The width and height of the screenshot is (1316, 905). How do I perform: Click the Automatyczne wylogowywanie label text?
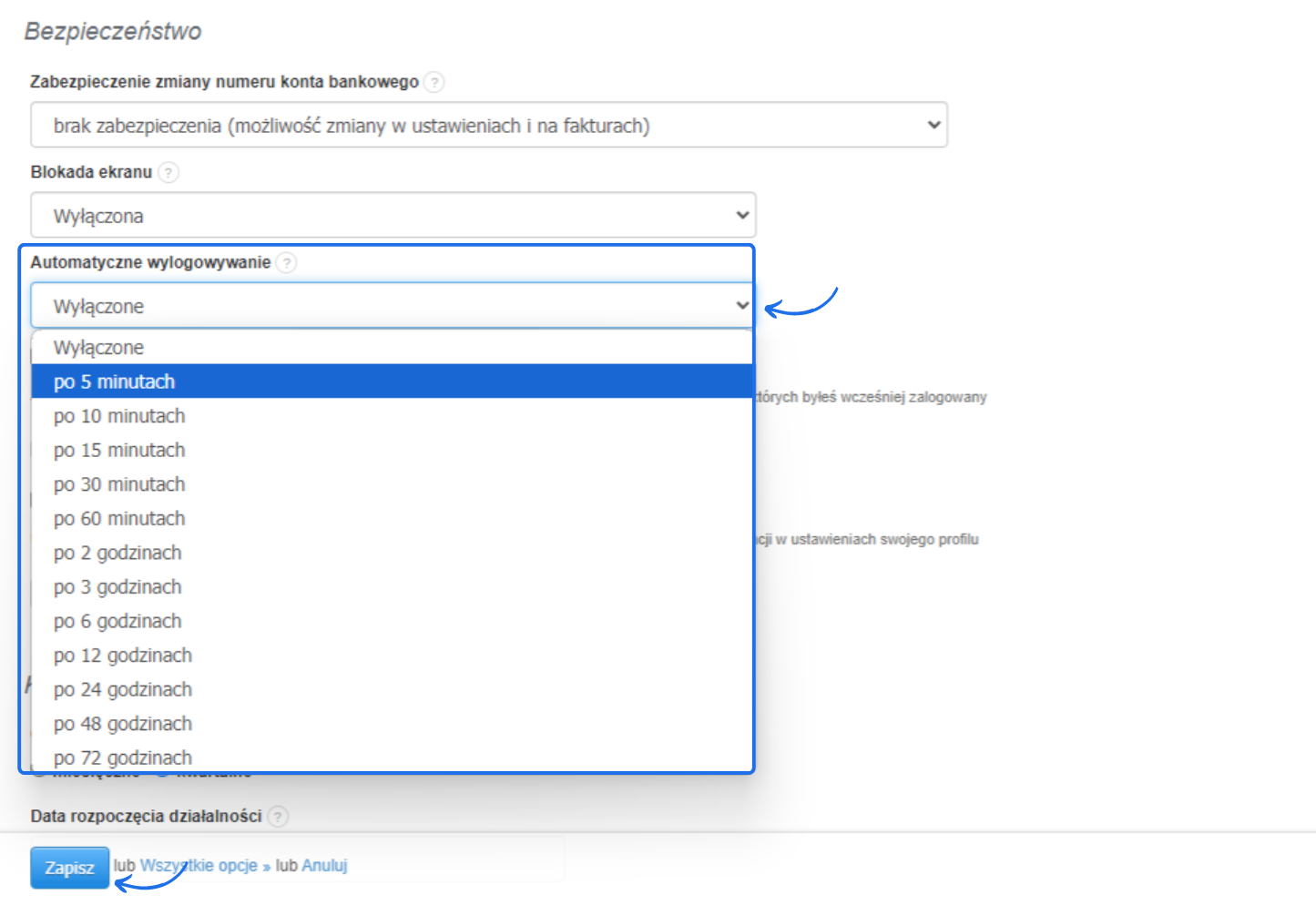coord(150,262)
